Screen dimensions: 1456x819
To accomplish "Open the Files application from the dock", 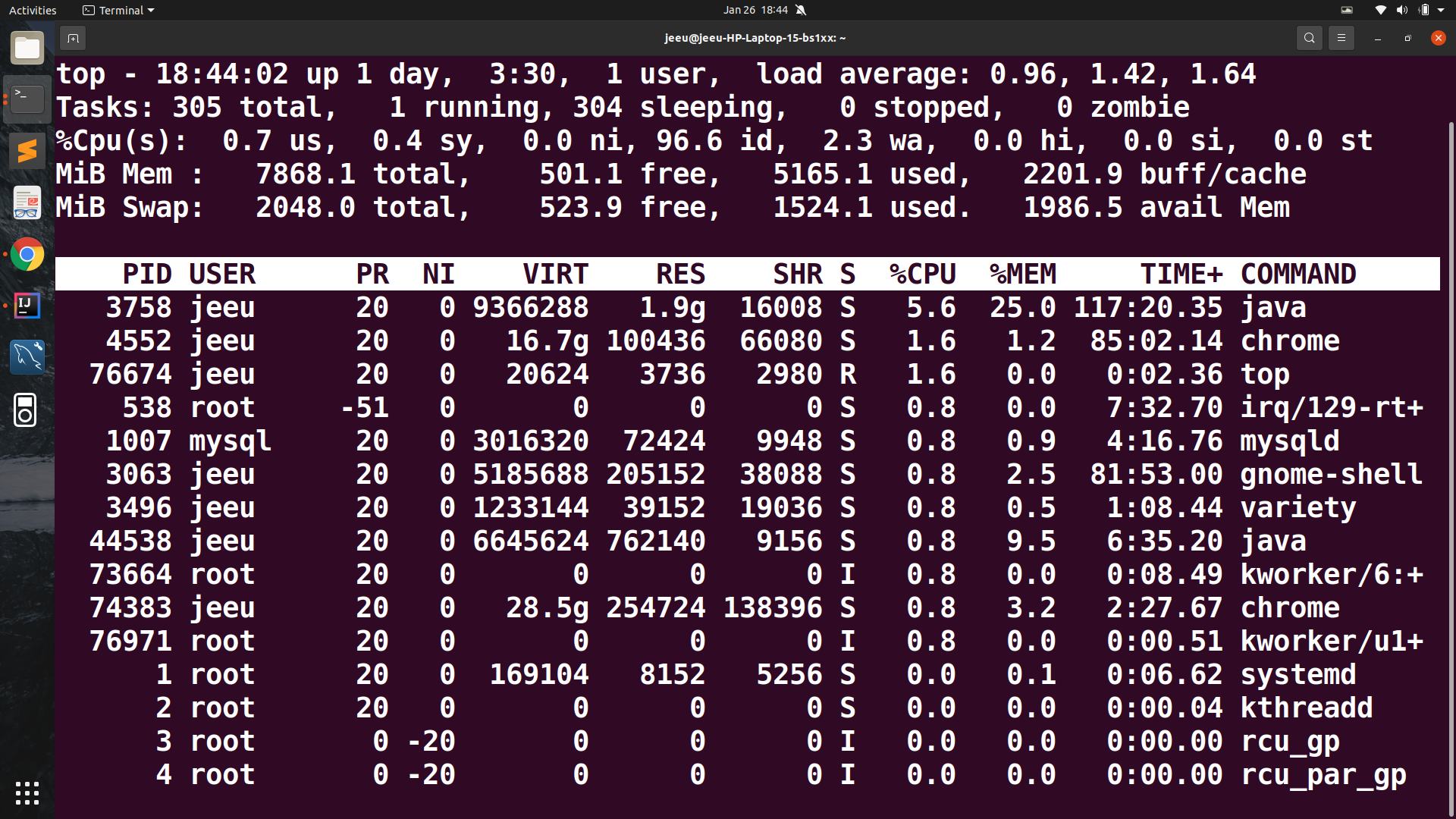I will (x=27, y=48).
